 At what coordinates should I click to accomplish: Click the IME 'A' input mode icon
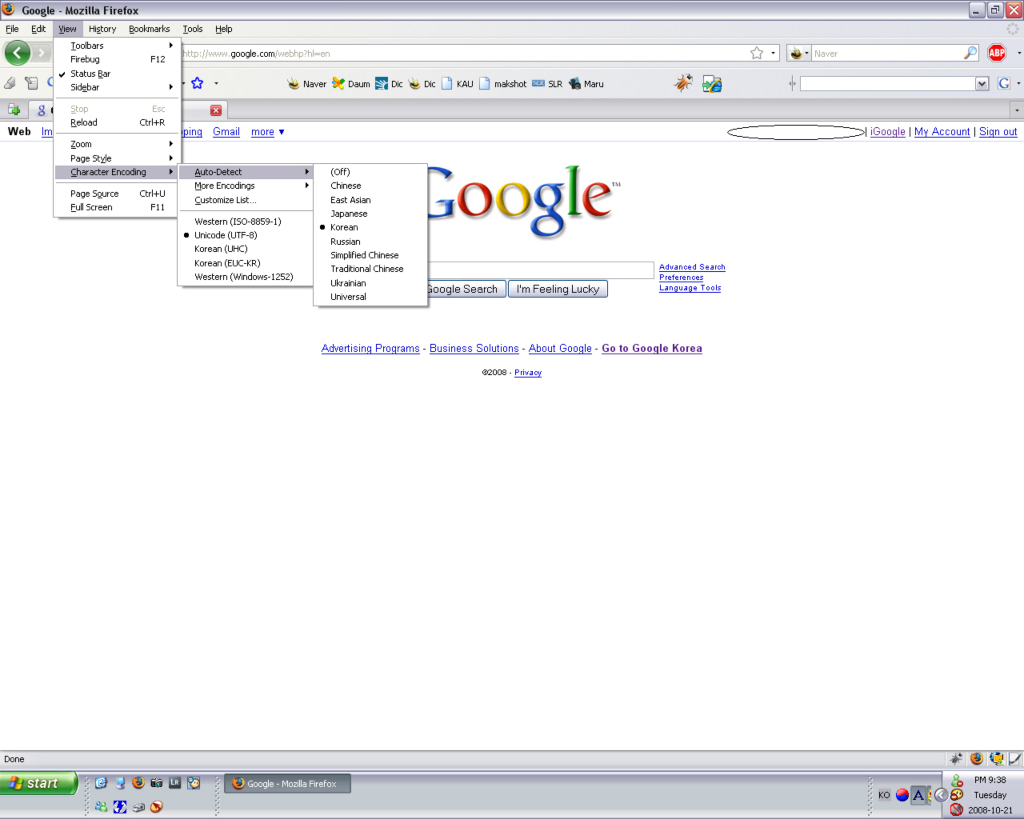click(x=918, y=795)
